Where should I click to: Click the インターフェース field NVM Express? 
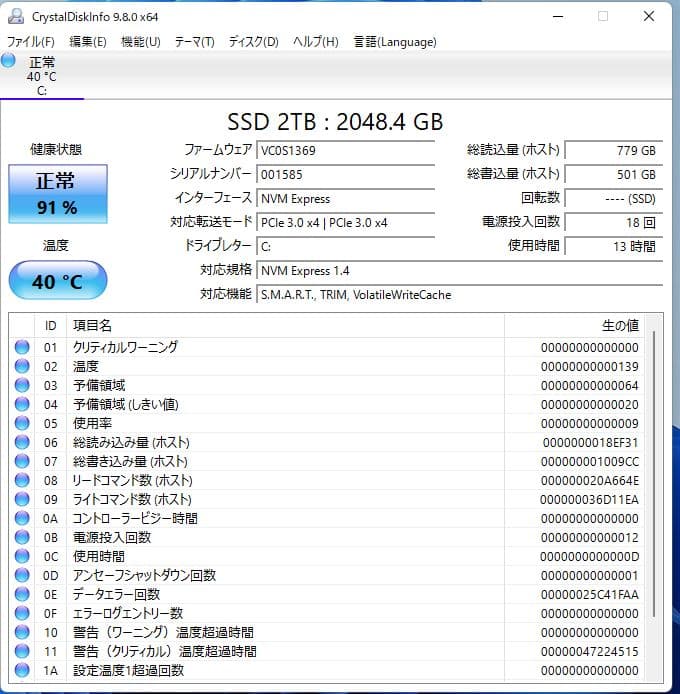click(345, 199)
